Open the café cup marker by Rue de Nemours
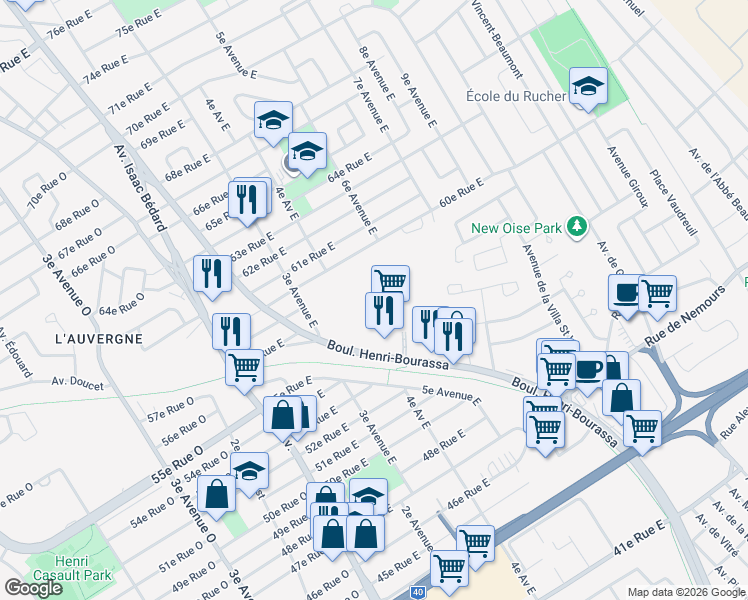The image size is (748, 600). (x=625, y=297)
